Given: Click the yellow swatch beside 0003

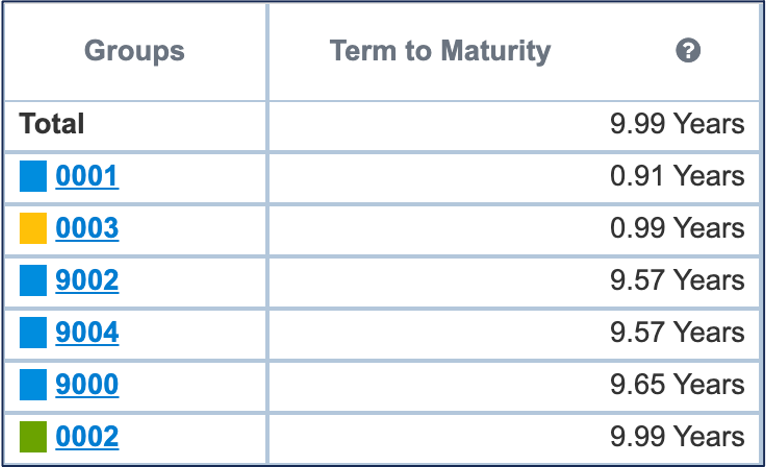Looking at the screenshot, I should click(33, 229).
